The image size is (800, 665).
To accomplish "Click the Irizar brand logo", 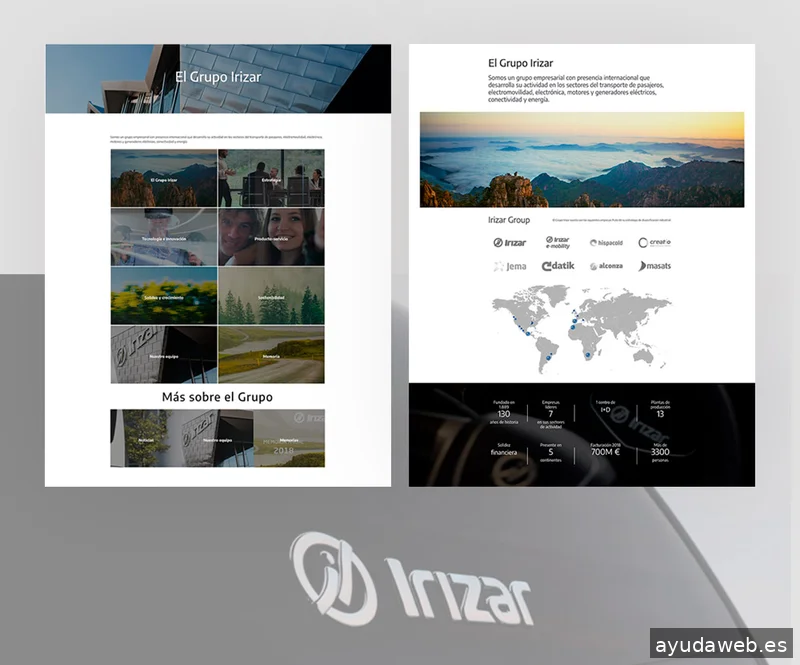I will pos(509,242).
